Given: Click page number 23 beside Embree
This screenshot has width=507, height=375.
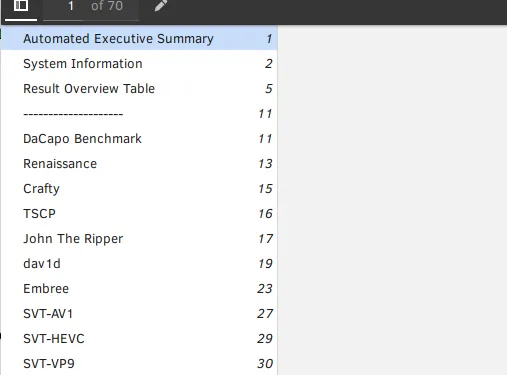Looking at the screenshot, I should (265, 289).
